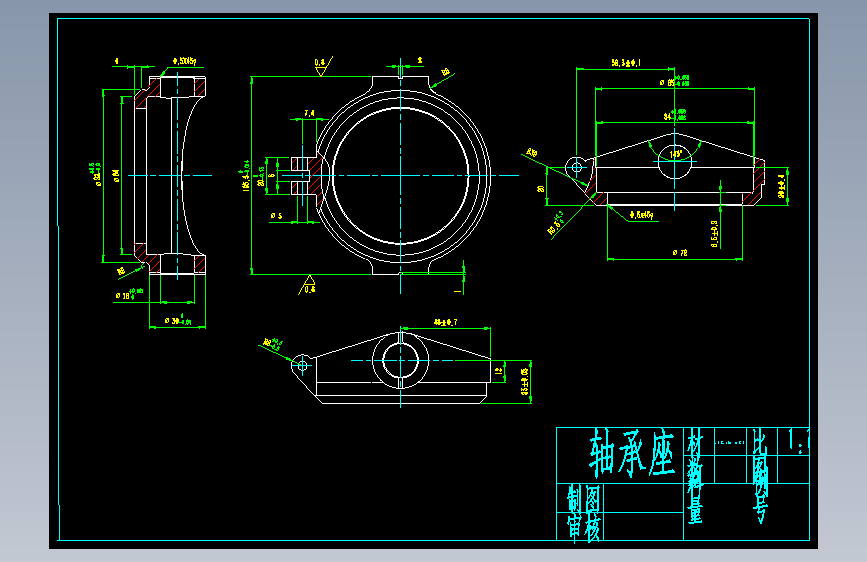867x562 pixels.
Task: Click the 44±0.7 dimension text
Action: coord(445,322)
